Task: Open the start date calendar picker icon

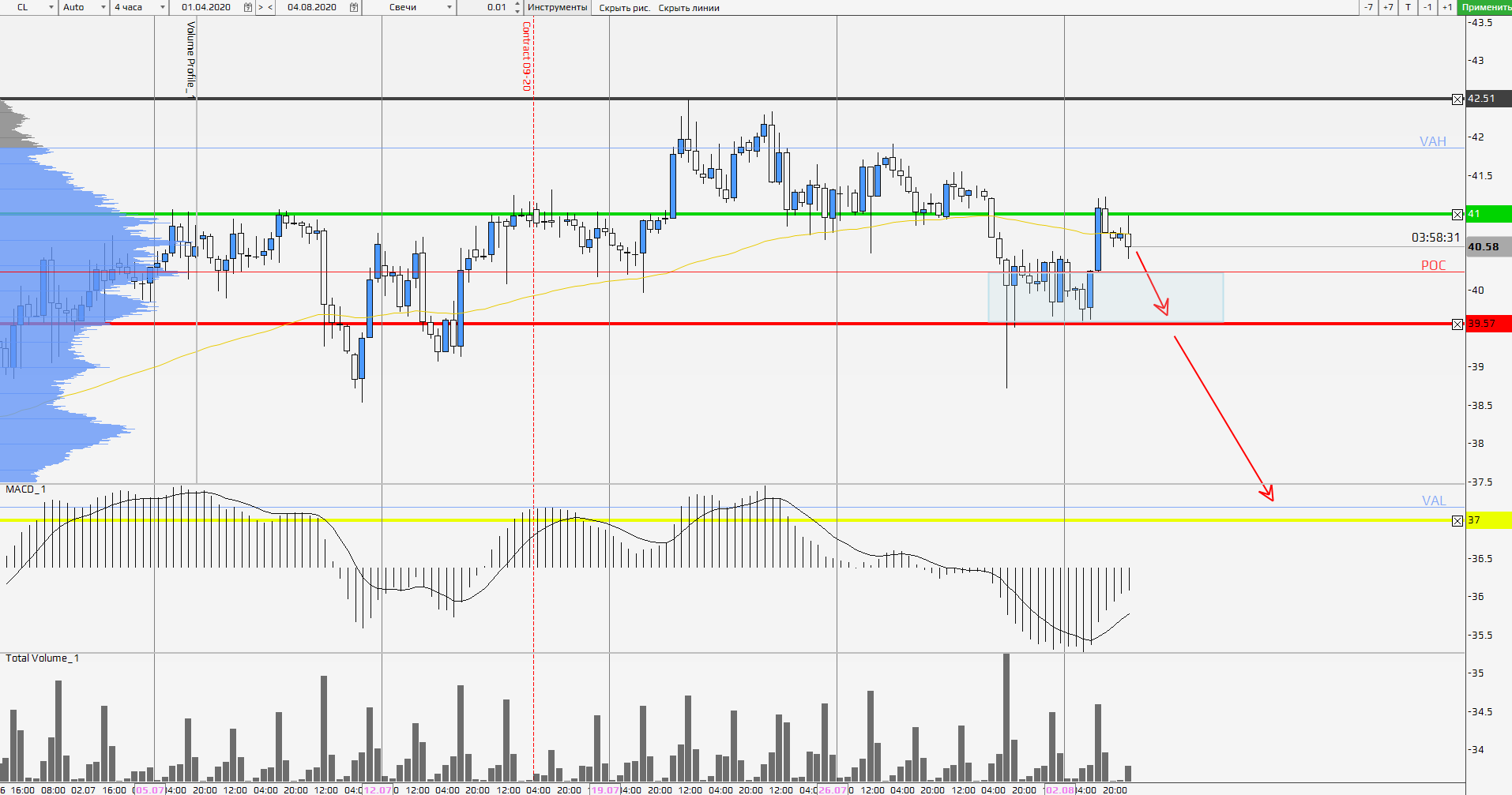Action: pyautogui.click(x=248, y=7)
